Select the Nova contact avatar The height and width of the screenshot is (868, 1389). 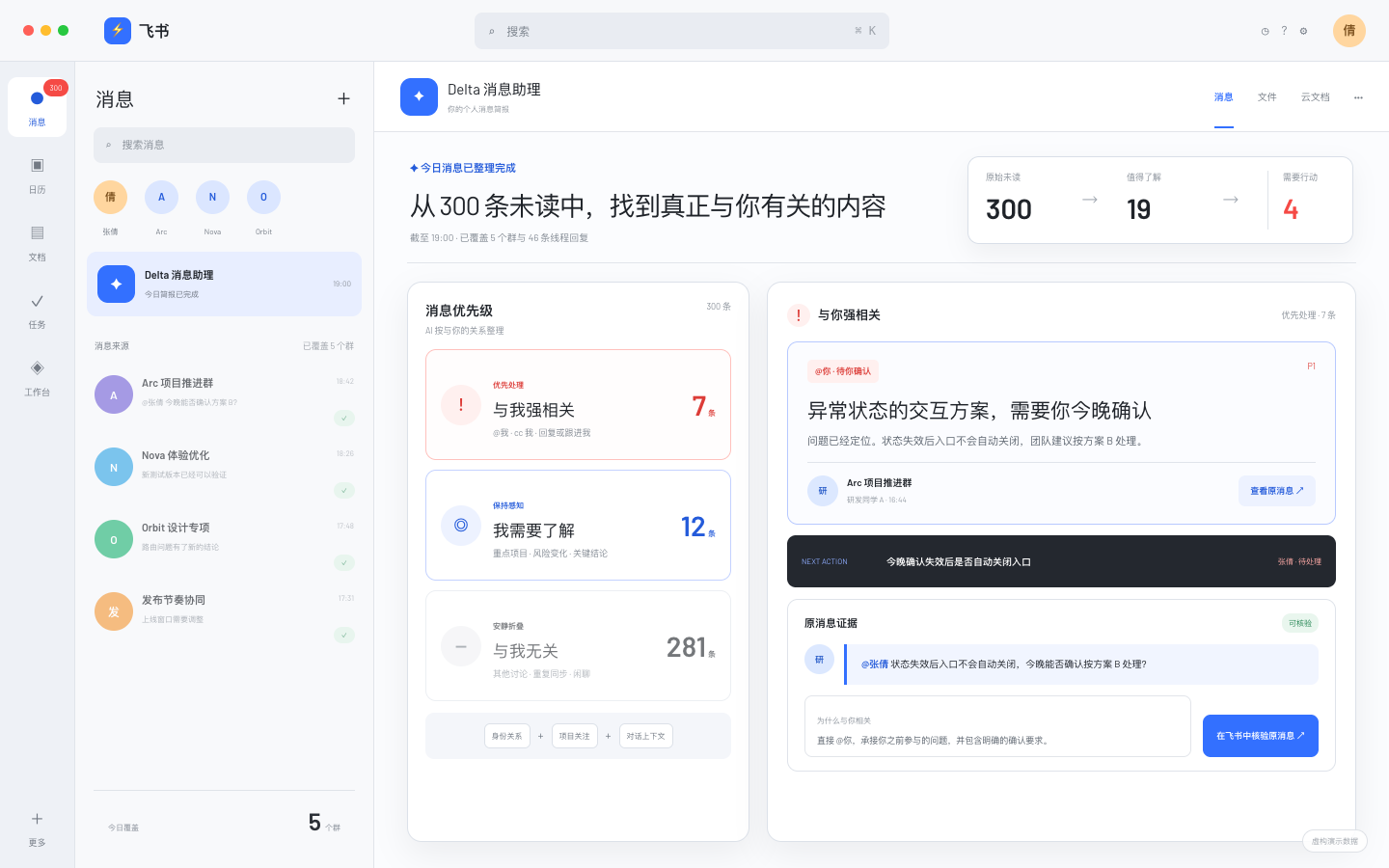(x=212, y=197)
